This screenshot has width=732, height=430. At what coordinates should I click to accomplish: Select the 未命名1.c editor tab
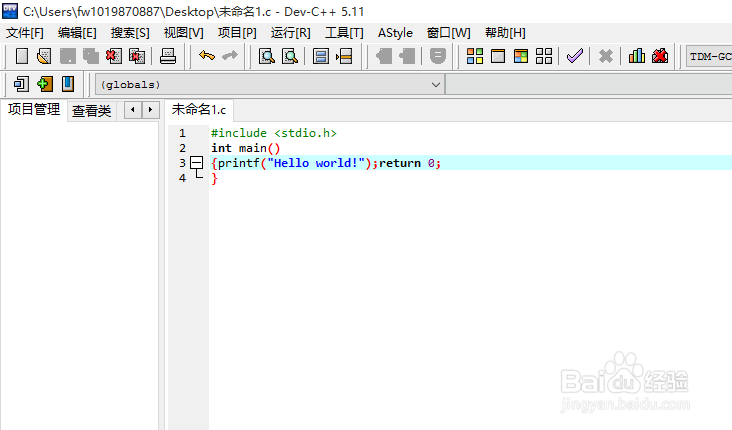(199, 110)
